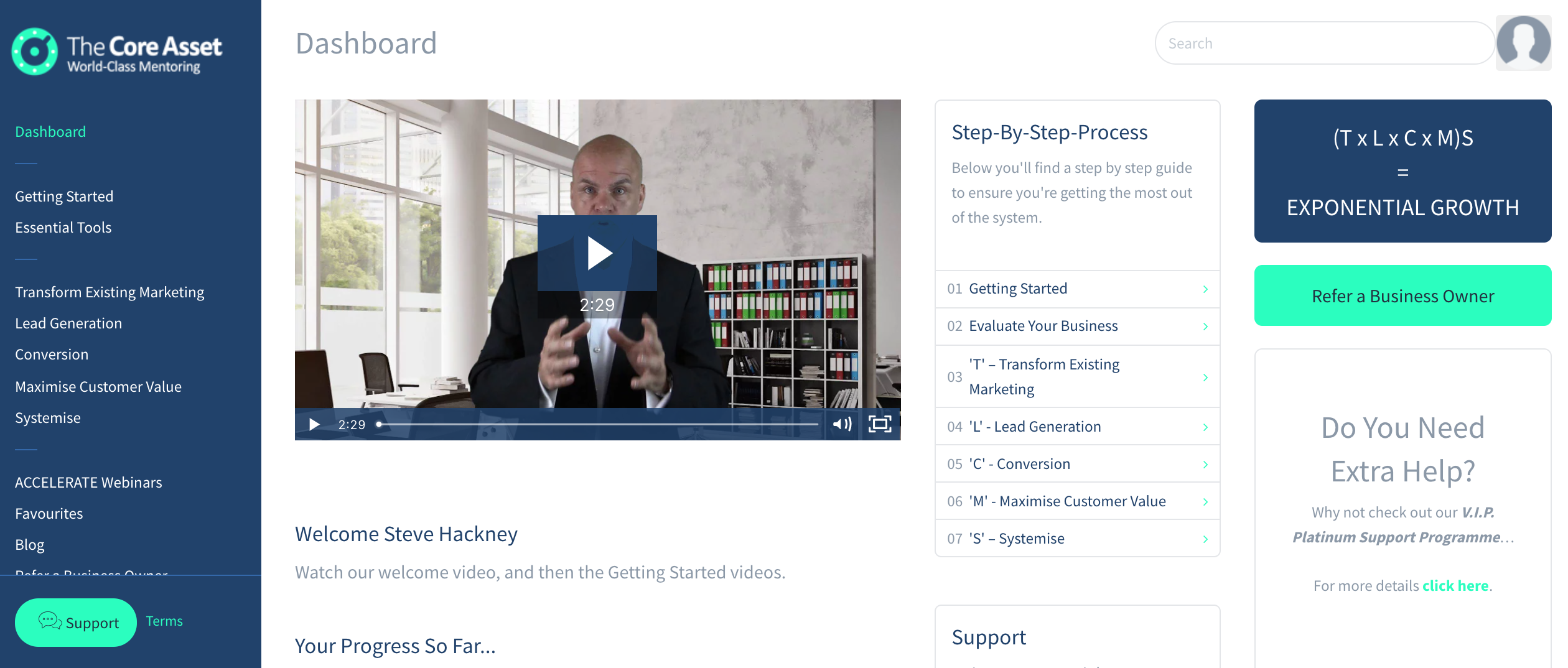Click the chat bubble Support button
This screenshot has width=1568, height=668.
(x=76, y=623)
